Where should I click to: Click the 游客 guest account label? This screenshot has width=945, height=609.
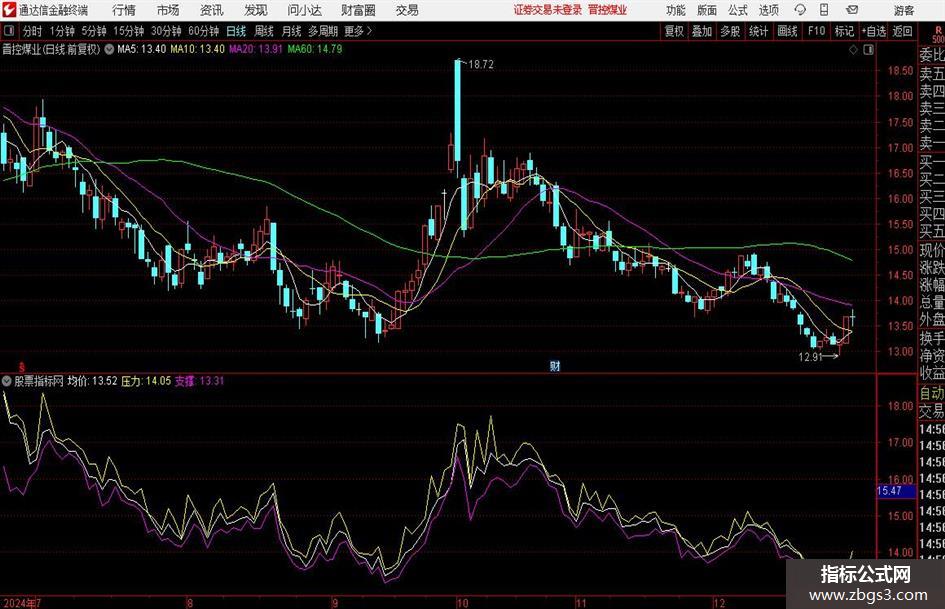[903, 10]
